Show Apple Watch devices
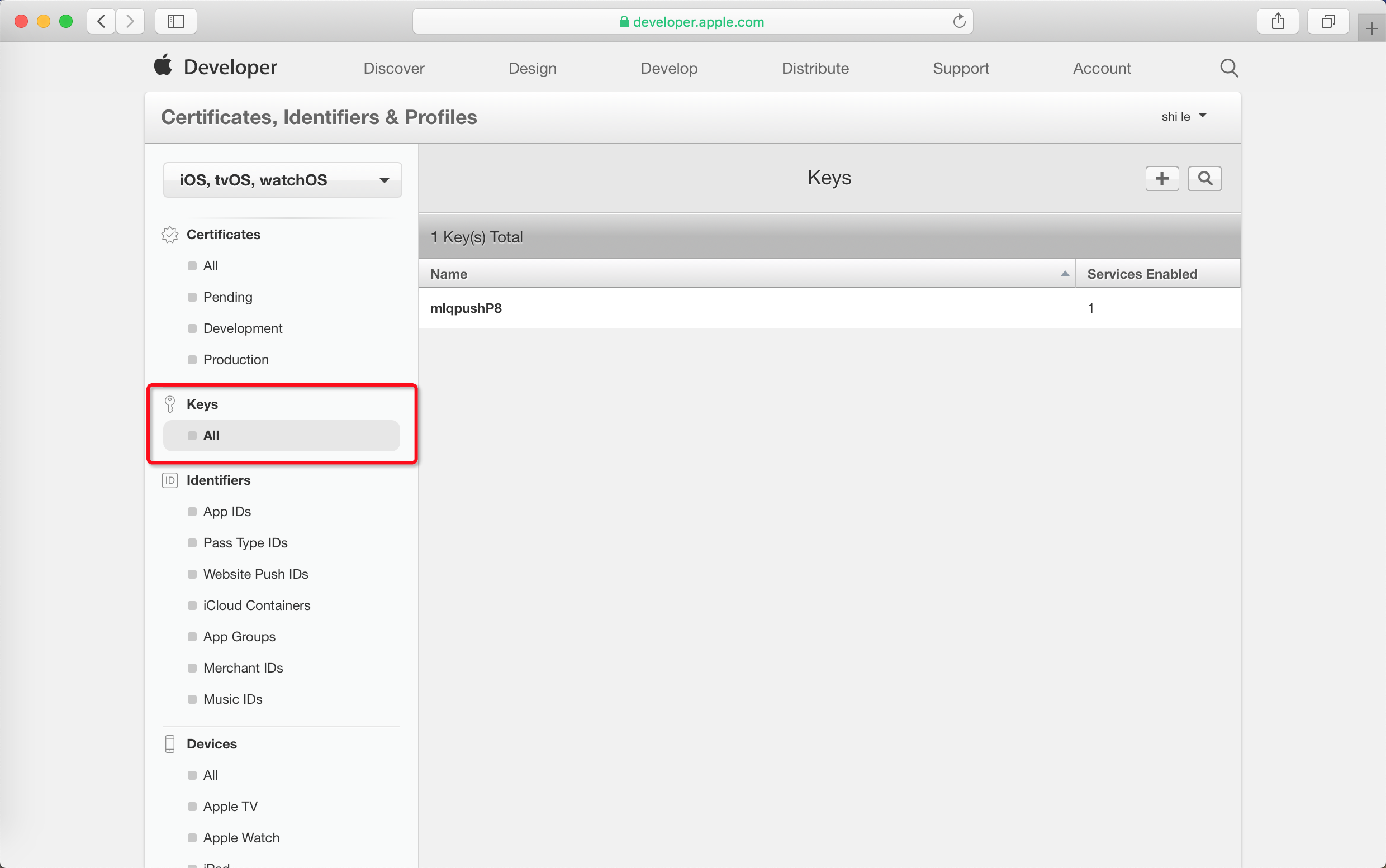1386x868 pixels. [x=241, y=838]
